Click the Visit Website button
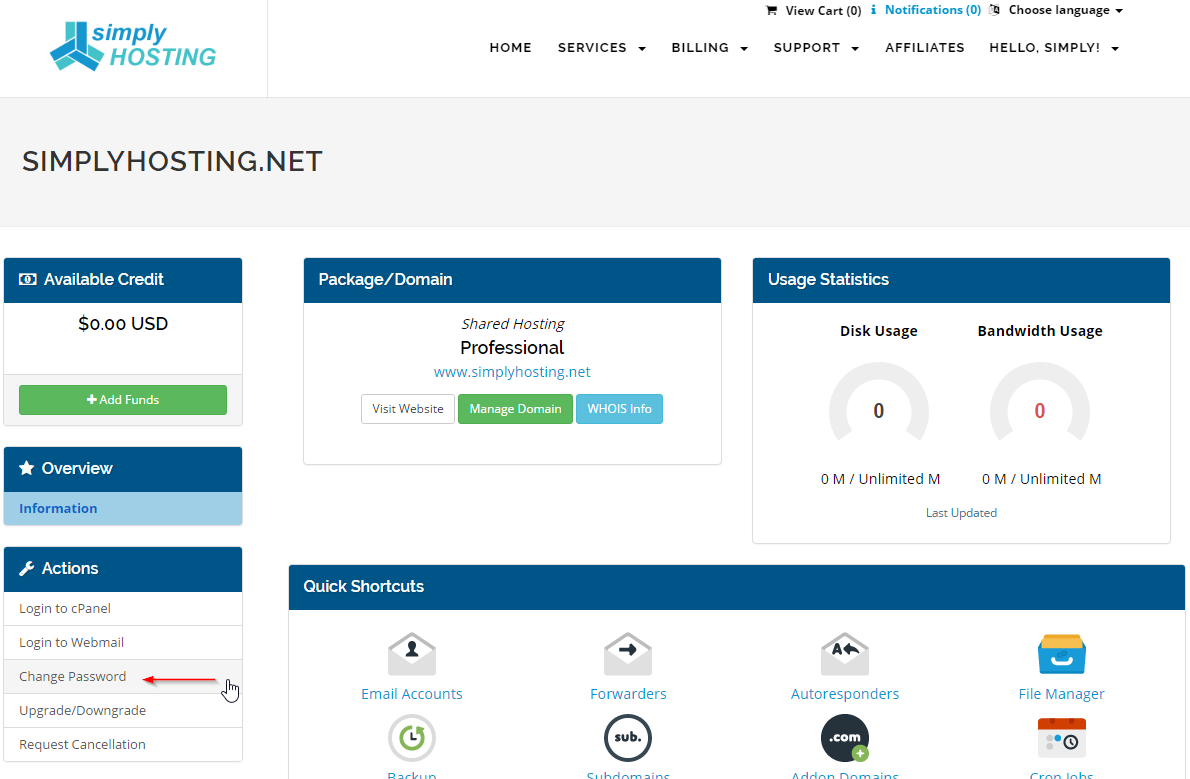The height and width of the screenshot is (779, 1190). point(408,409)
